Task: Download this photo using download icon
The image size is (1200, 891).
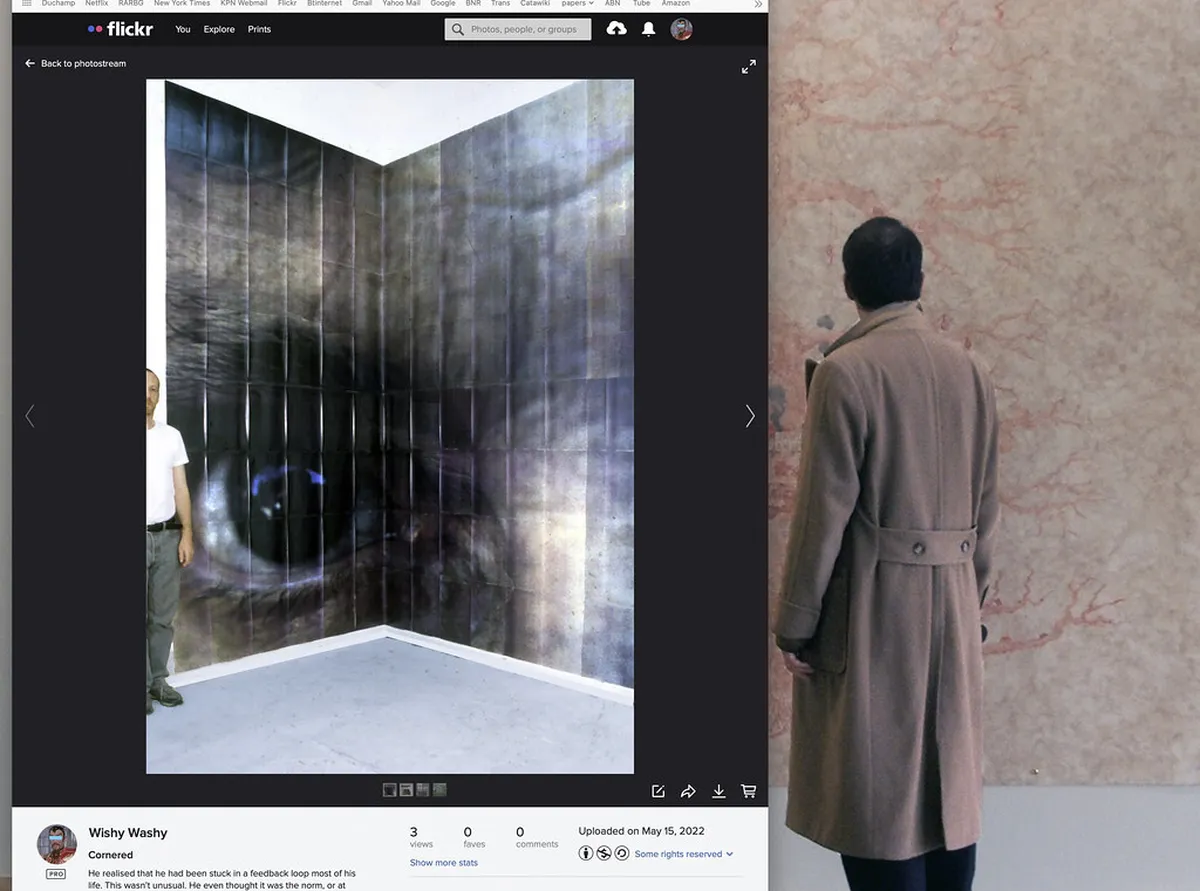Action: click(718, 791)
